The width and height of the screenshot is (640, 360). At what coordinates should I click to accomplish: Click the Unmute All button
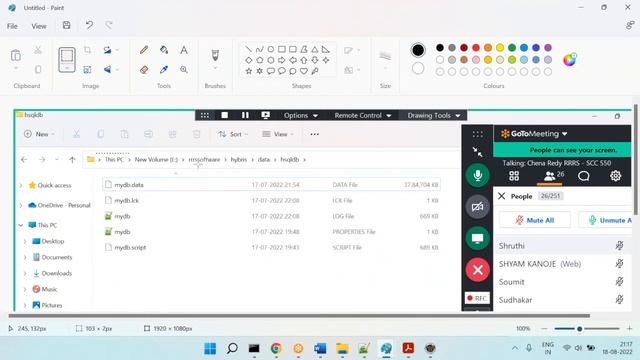point(606,220)
